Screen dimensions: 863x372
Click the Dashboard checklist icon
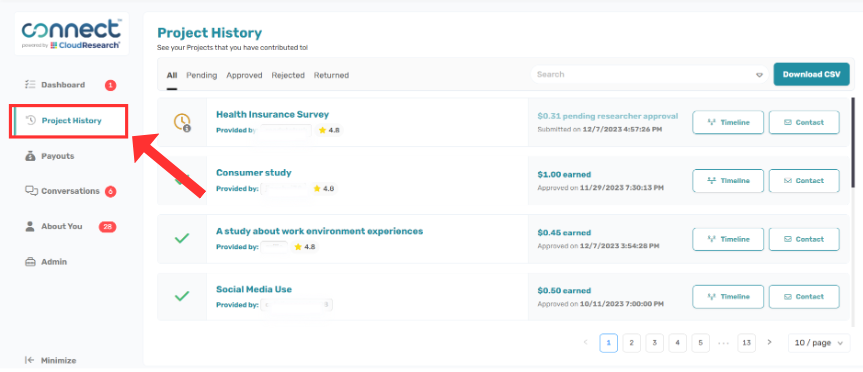click(x=30, y=85)
